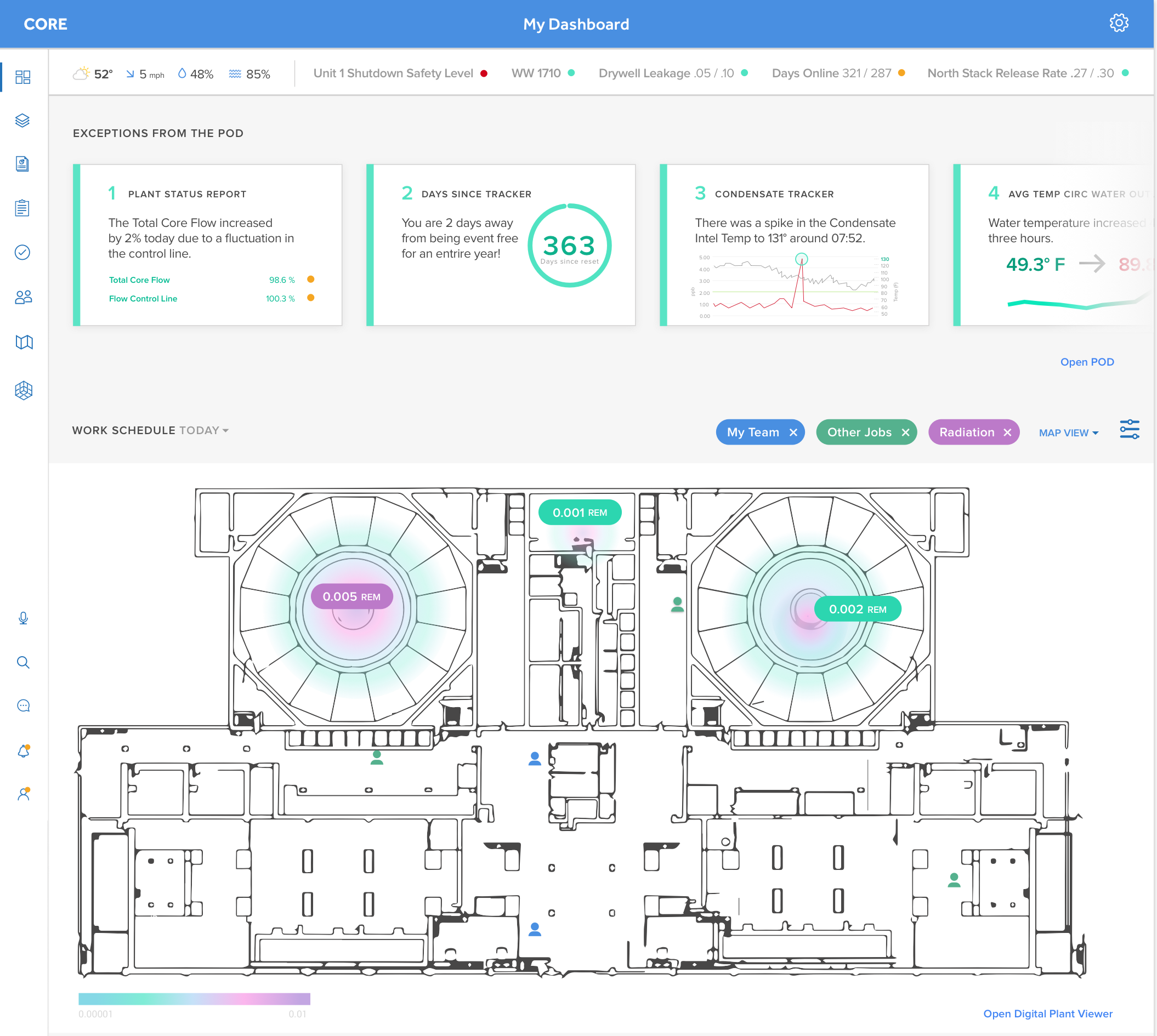Open Avg Temp Circ Water card
The width and height of the screenshot is (1157, 1036).
pyautogui.click(x=1054, y=245)
